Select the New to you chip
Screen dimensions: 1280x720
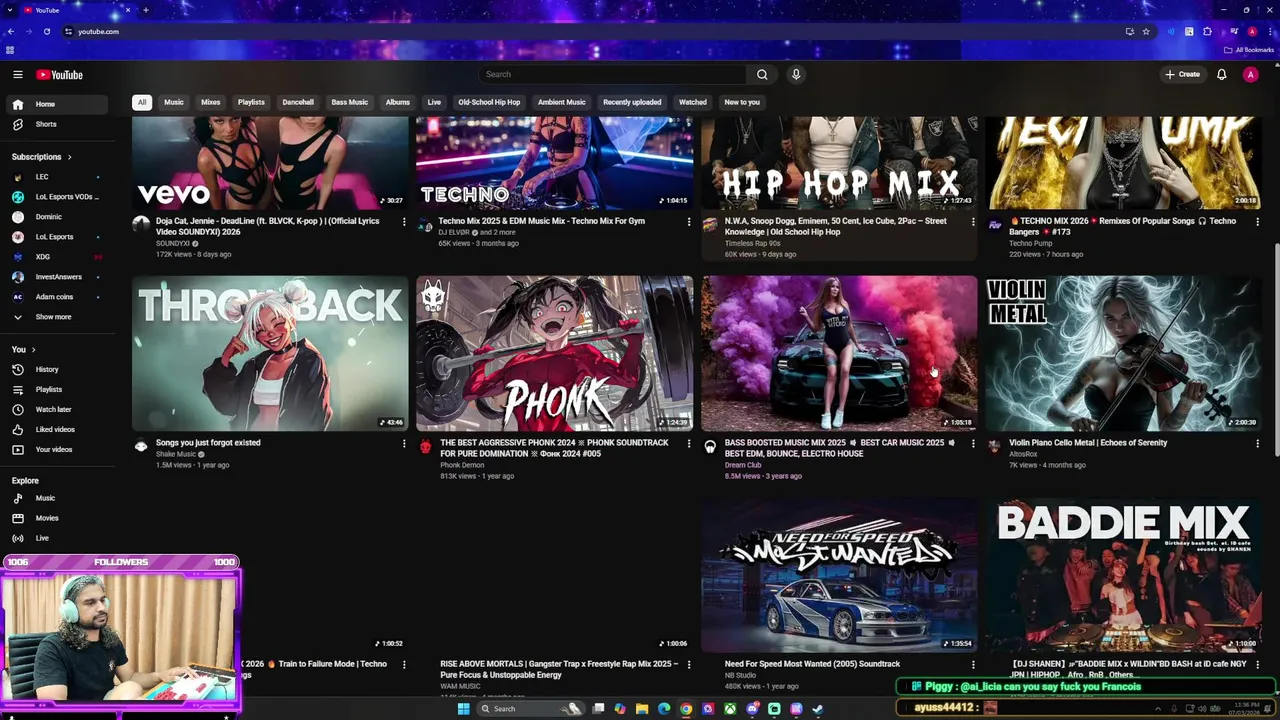[x=742, y=102]
